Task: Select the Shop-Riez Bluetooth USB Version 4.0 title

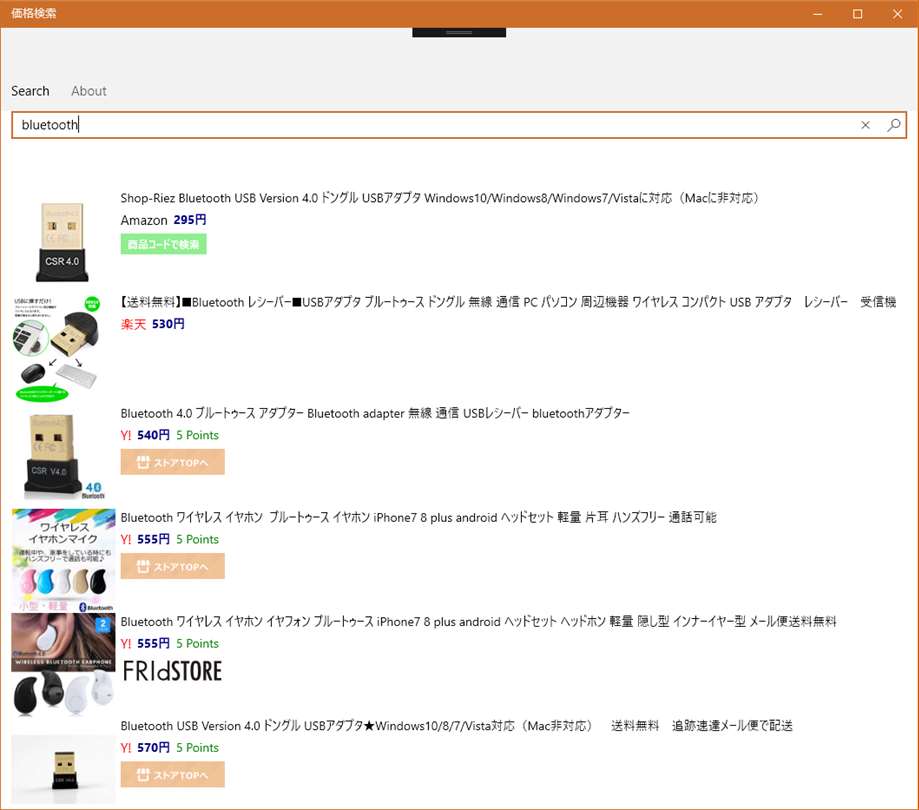Action: pyautogui.click(x=440, y=198)
